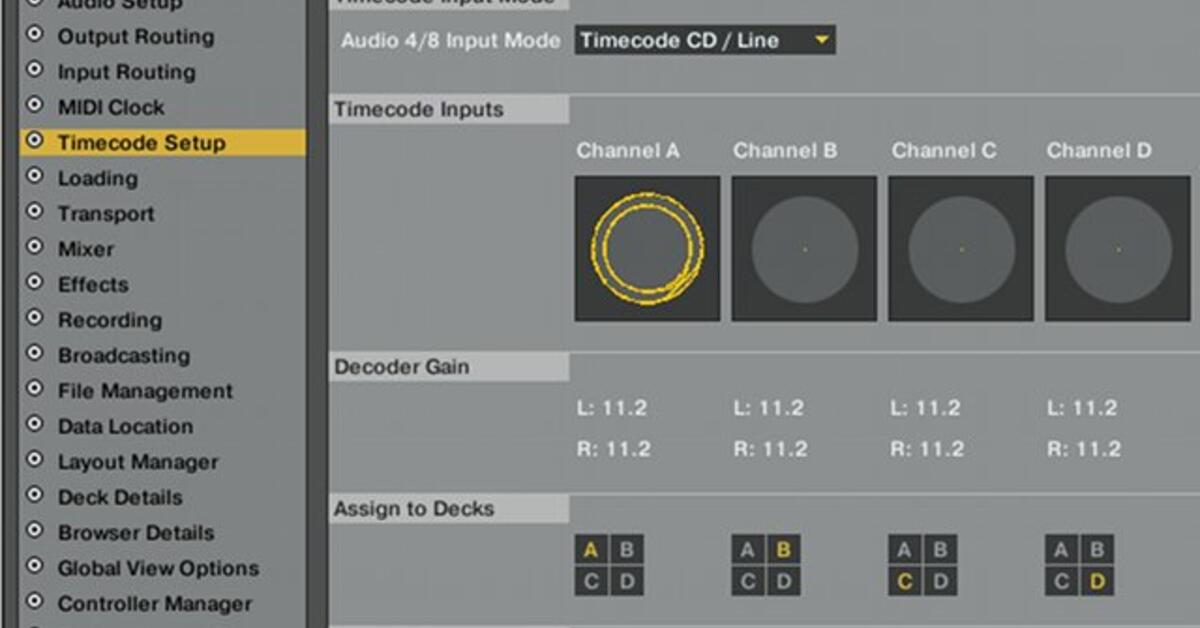
Task: Click the Channel A timecode scope display
Action: [x=647, y=247]
